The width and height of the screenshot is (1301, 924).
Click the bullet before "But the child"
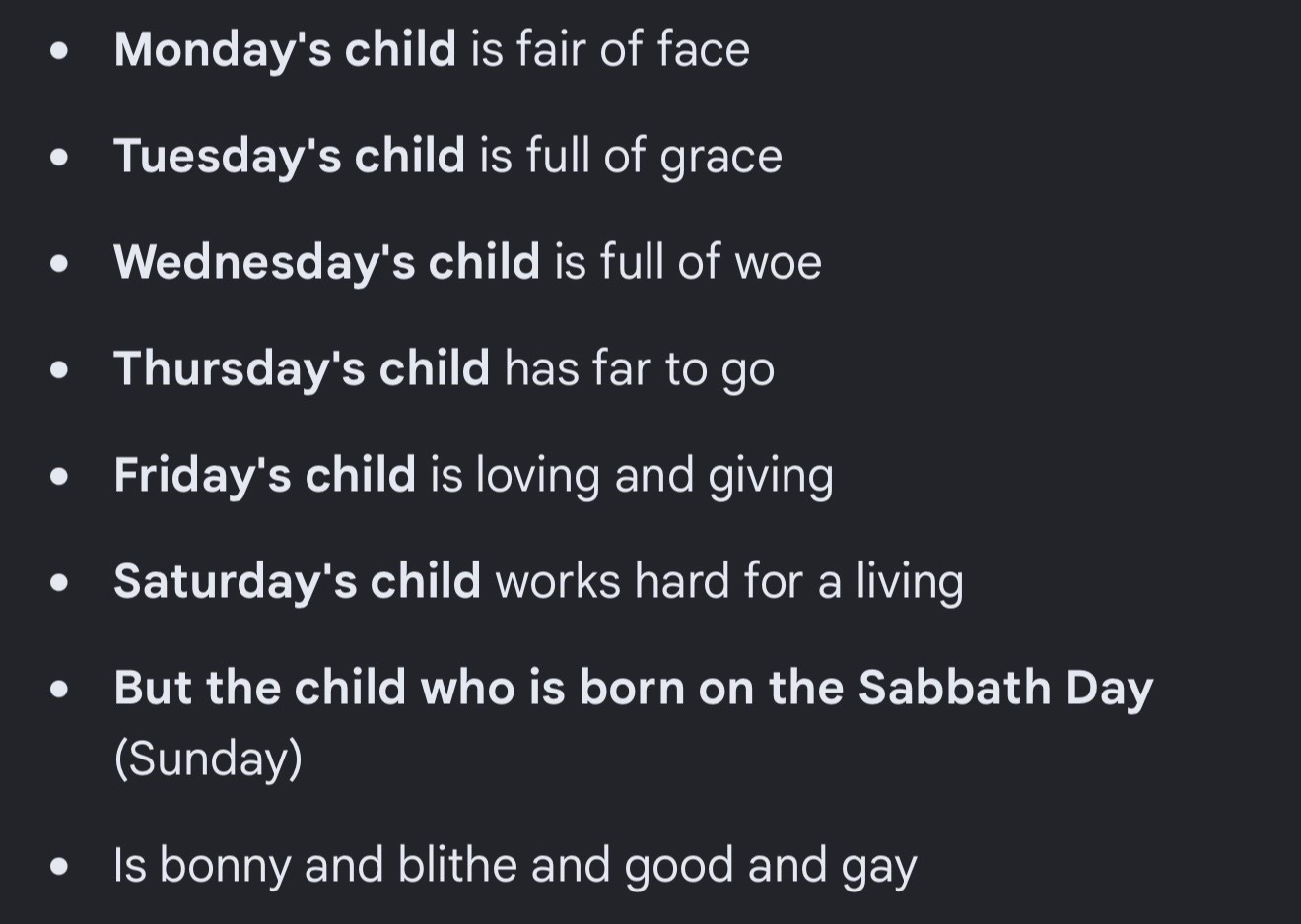[x=60, y=689]
